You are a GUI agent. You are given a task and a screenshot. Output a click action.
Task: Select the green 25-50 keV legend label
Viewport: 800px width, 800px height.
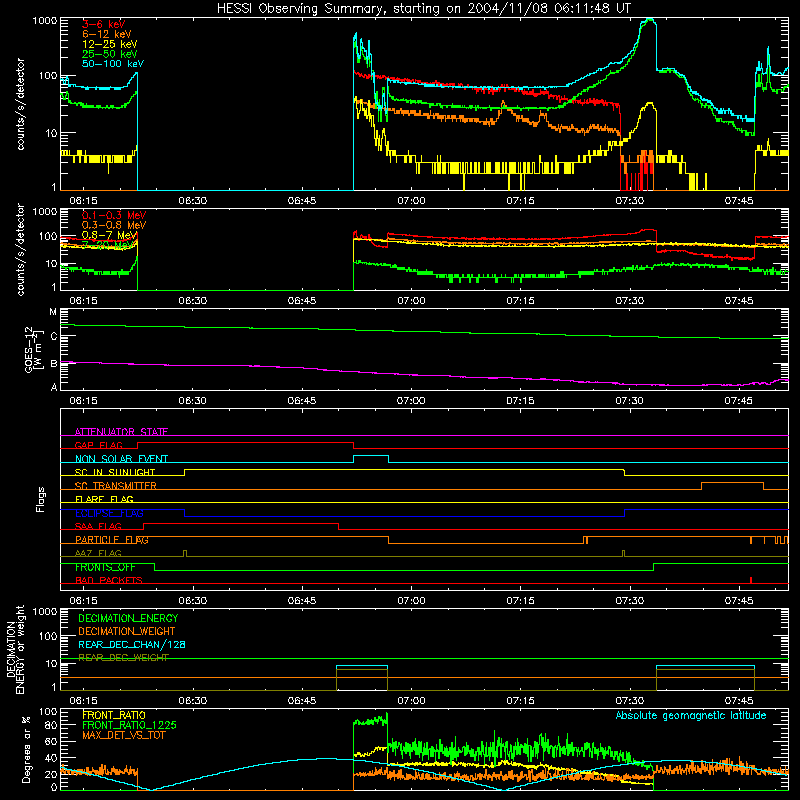tap(110, 54)
